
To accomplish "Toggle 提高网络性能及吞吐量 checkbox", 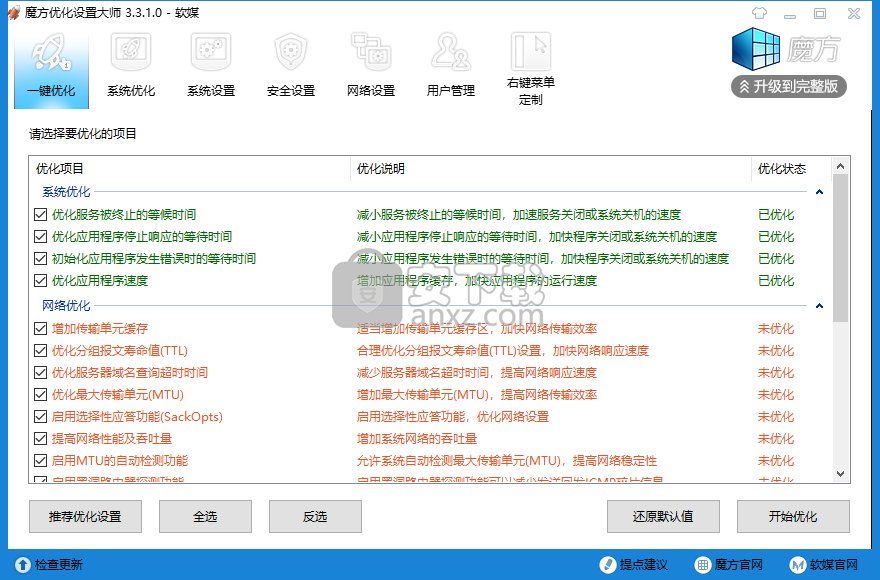I will click(x=40, y=439).
